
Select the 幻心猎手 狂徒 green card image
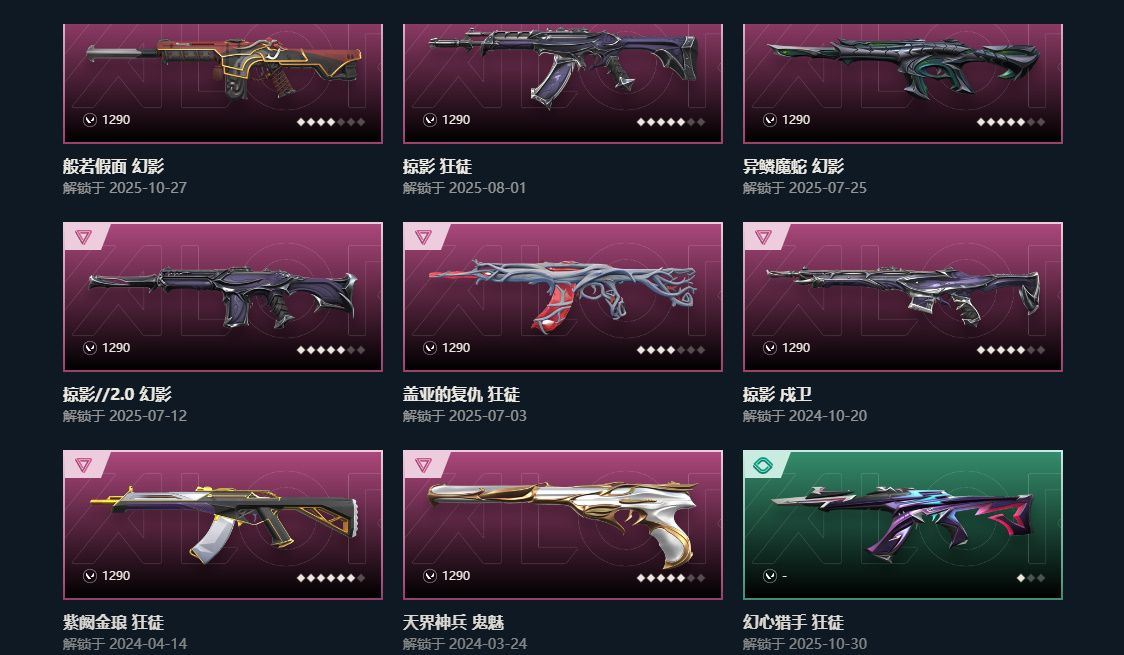[x=902, y=525]
